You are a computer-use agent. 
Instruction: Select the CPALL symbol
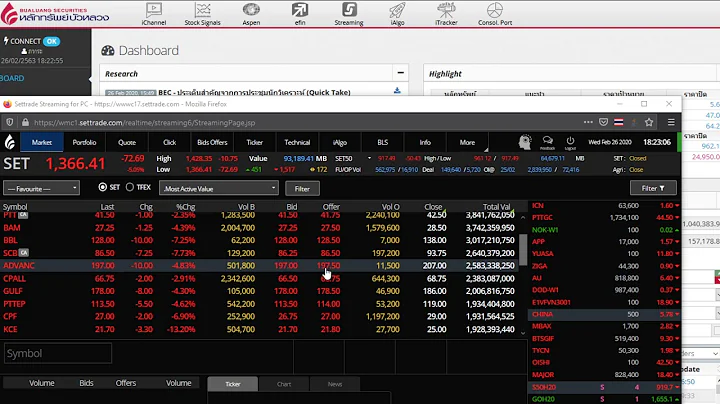coord(15,278)
